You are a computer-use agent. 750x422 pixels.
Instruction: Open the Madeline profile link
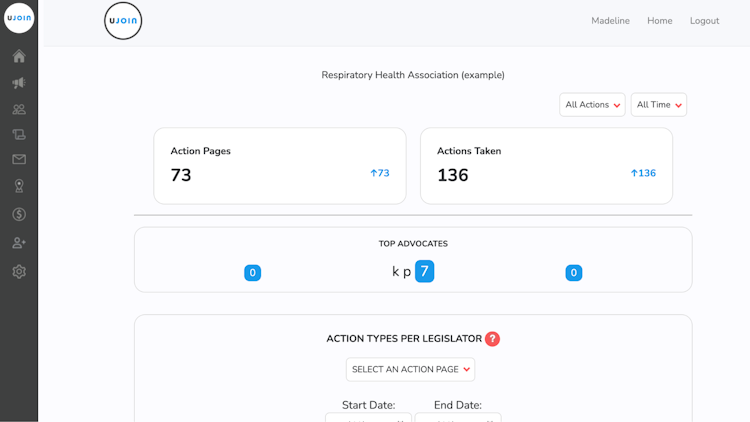pos(610,21)
